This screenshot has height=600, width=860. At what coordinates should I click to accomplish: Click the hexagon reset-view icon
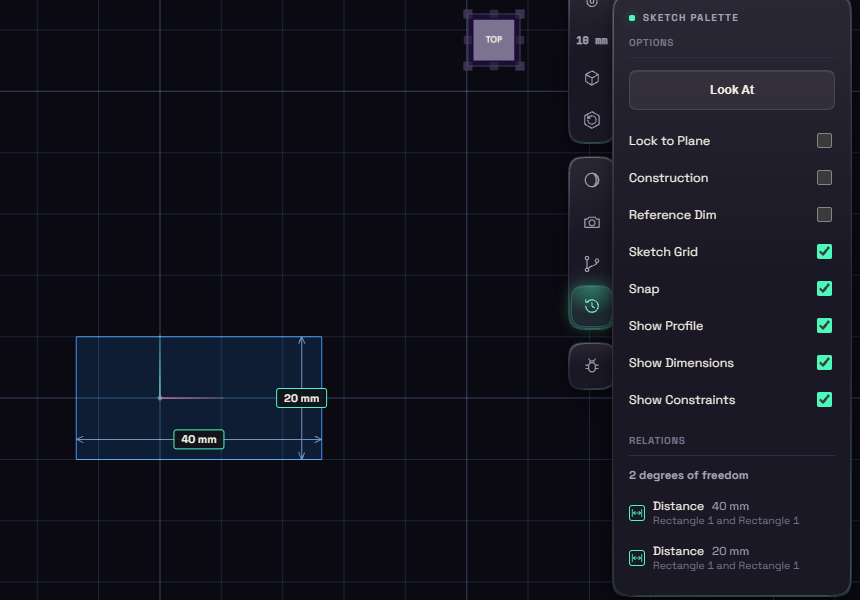coord(591,120)
